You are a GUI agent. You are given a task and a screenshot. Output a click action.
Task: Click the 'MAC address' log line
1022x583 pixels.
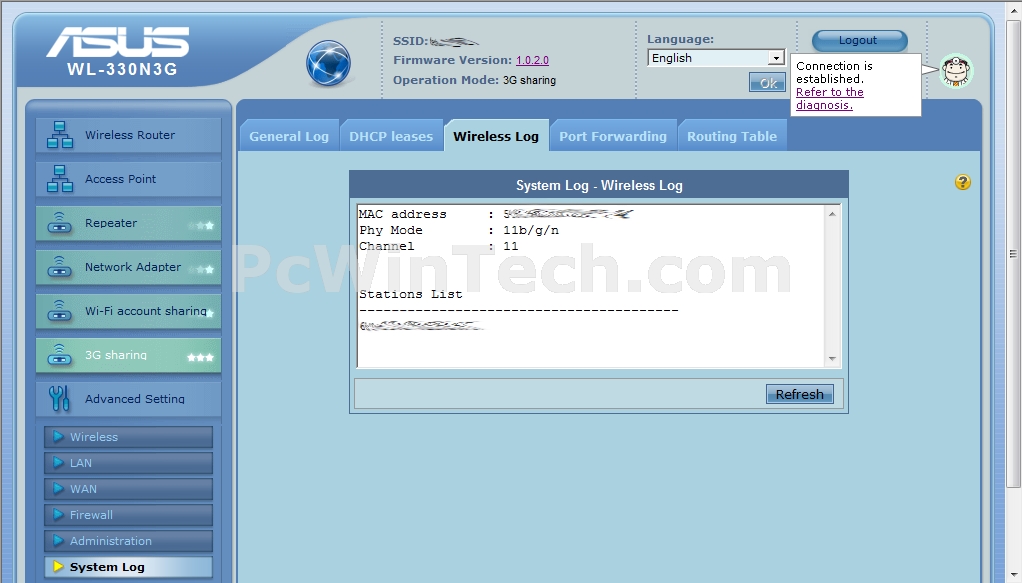coord(495,214)
